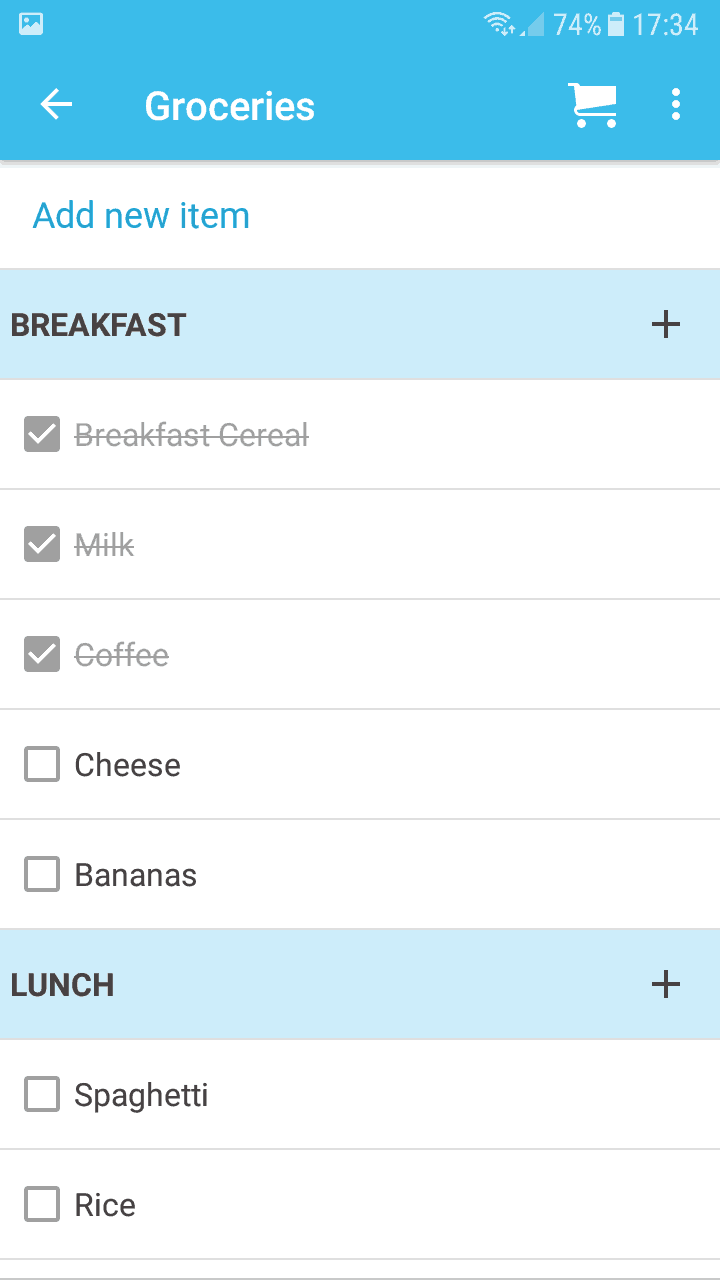Check the Rice checkbox
Screen dimensions: 720x1280
(42, 1205)
